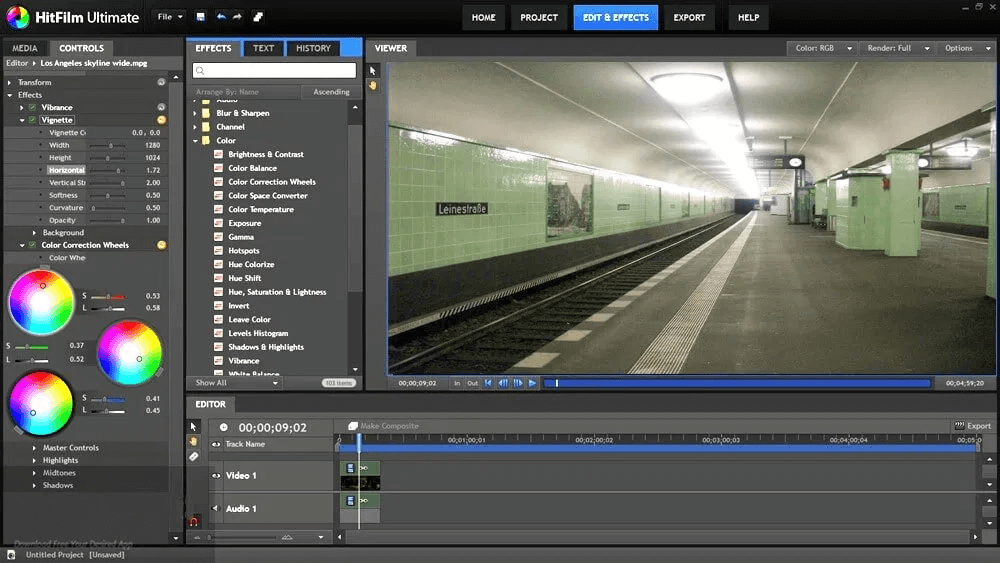The image size is (1000, 563).
Task: Switch to the MEDIA tab
Action: (x=24, y=48)
